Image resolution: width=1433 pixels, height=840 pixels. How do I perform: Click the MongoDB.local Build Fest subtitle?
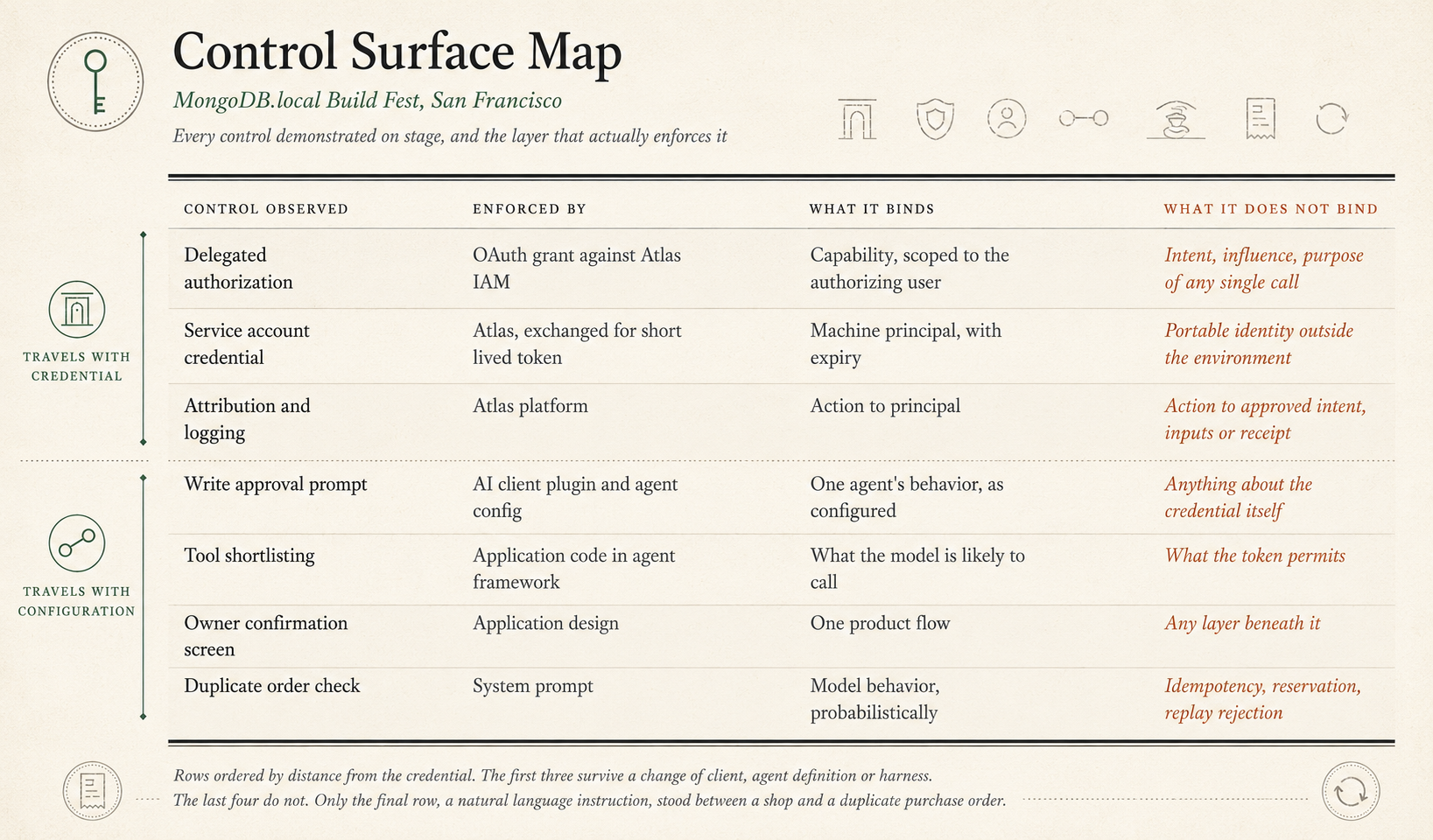click(x=368, y=101)
